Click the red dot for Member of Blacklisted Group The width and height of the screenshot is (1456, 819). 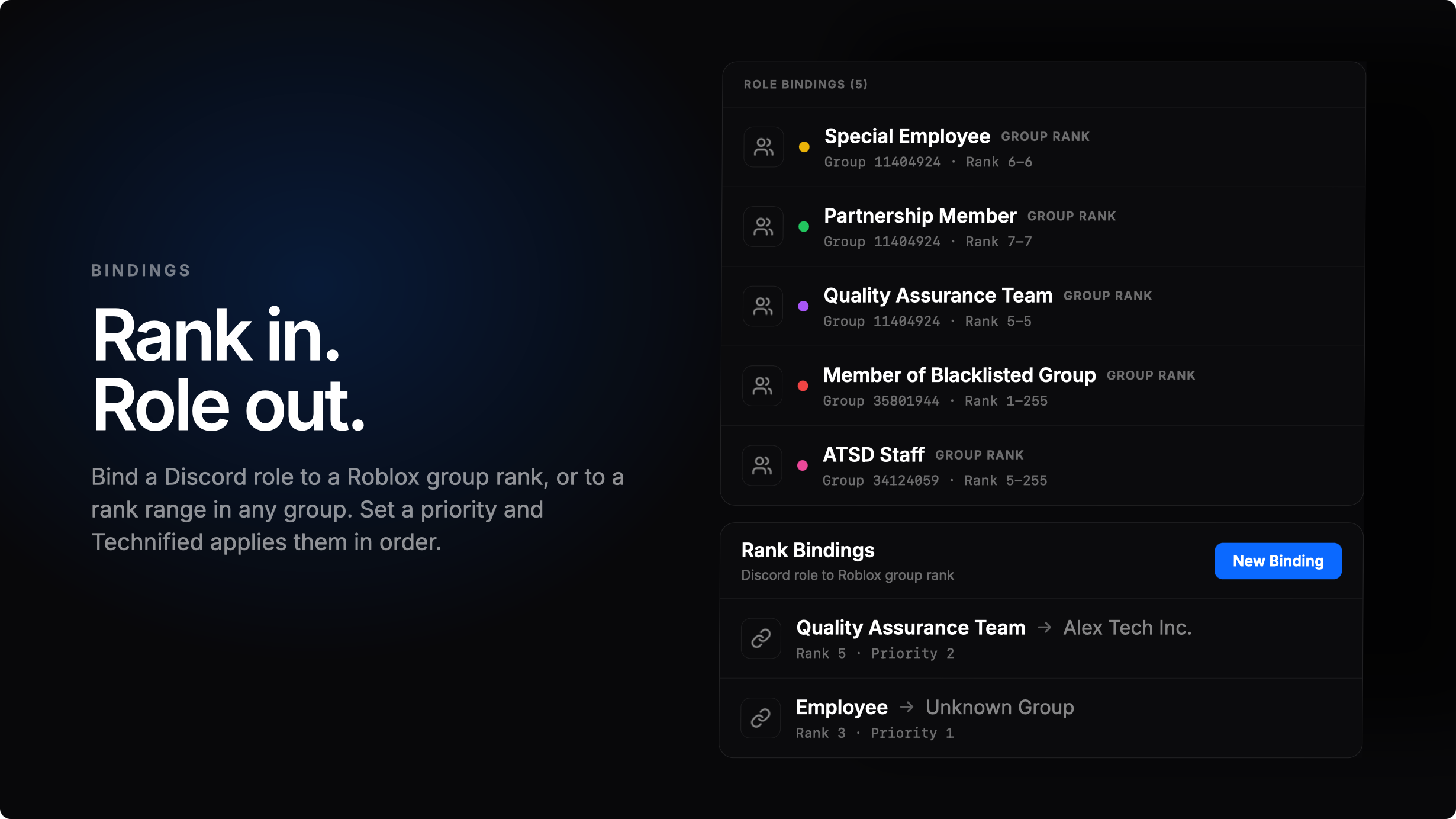tap(803, 386)
